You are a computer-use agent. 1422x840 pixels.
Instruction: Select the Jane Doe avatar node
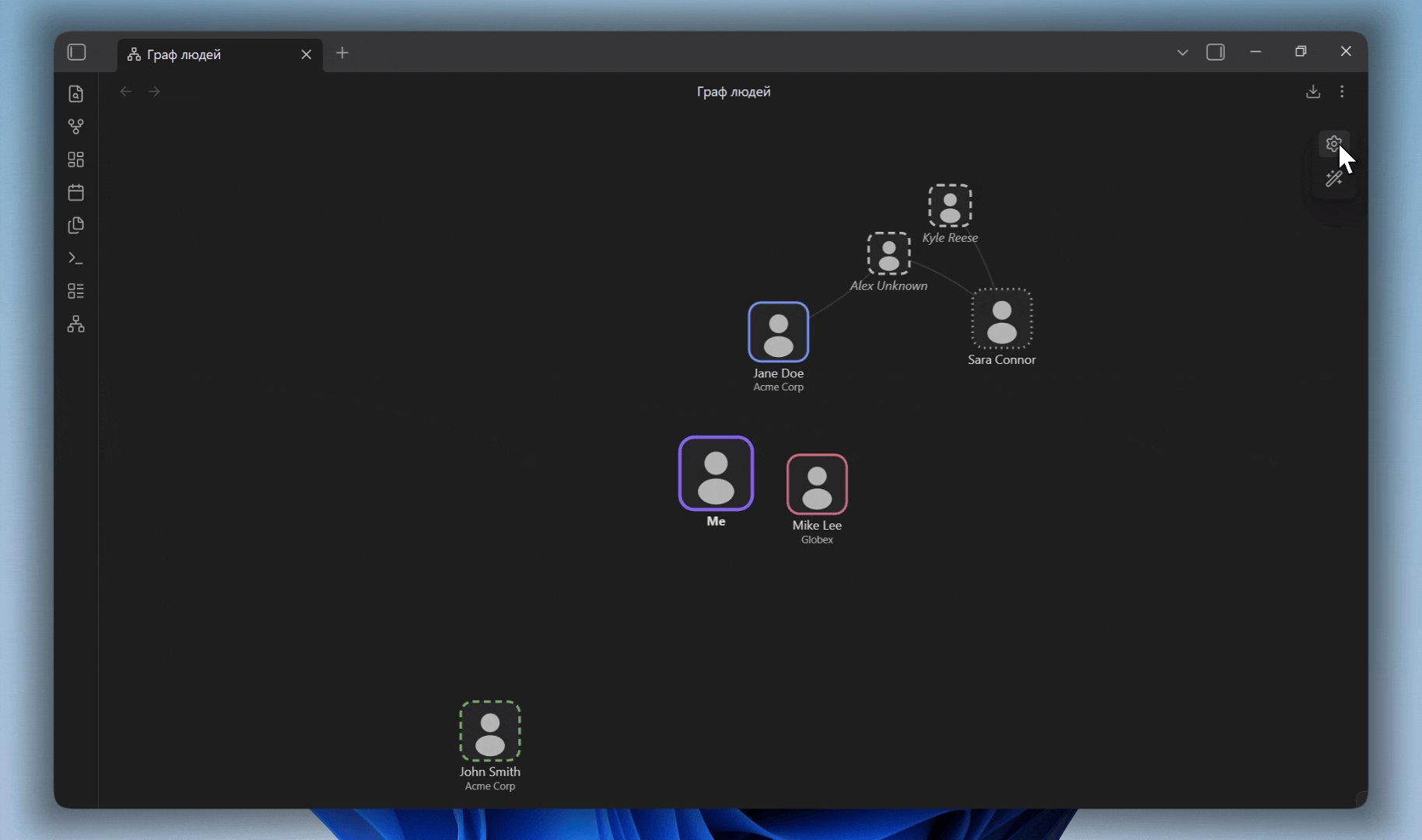point(779,332)
